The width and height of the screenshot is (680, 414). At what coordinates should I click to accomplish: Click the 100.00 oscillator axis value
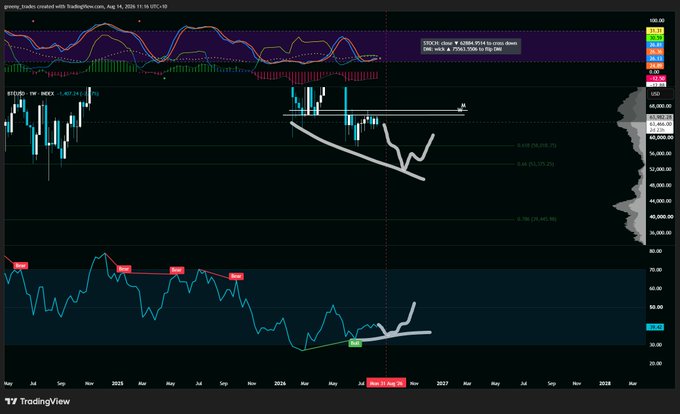tap(657, 20)
